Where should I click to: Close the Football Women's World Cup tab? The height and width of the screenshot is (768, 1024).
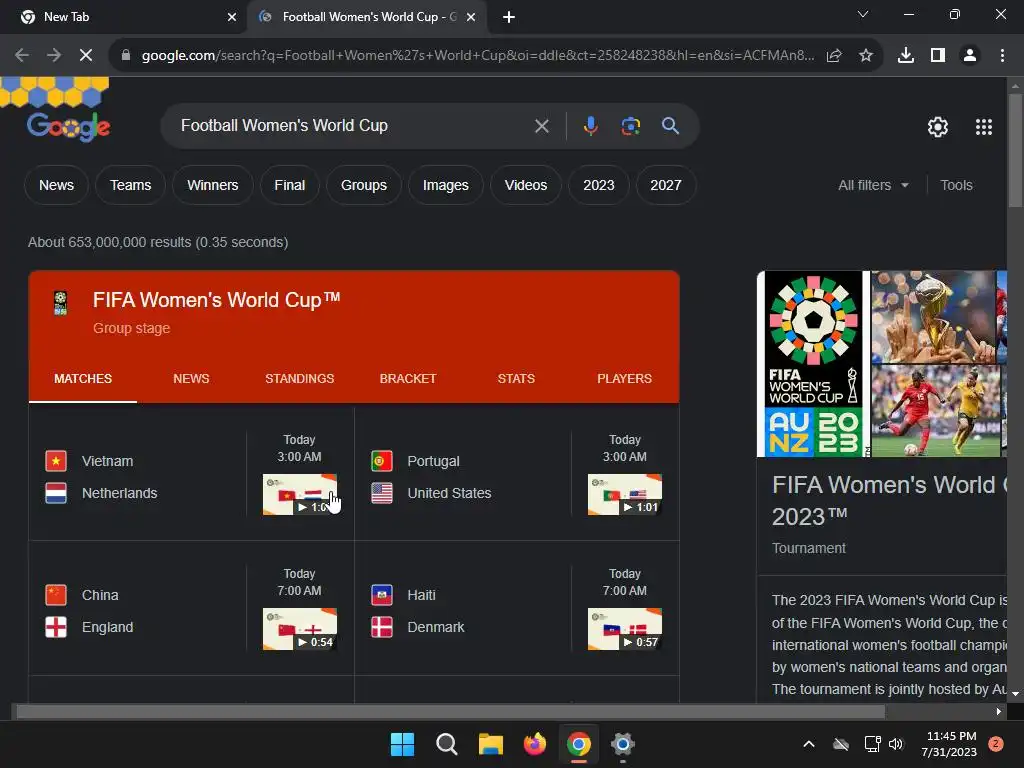pos(471,18)
